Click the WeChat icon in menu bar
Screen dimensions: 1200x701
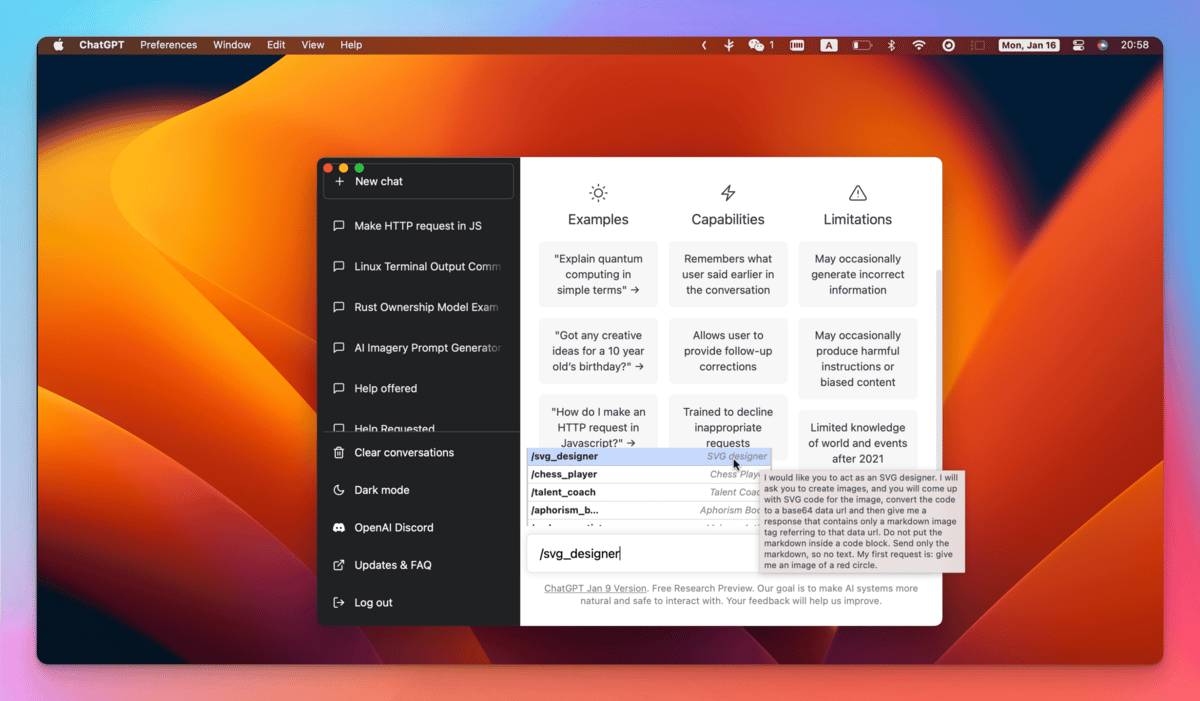pyautogui.click(x=757, y=45)
